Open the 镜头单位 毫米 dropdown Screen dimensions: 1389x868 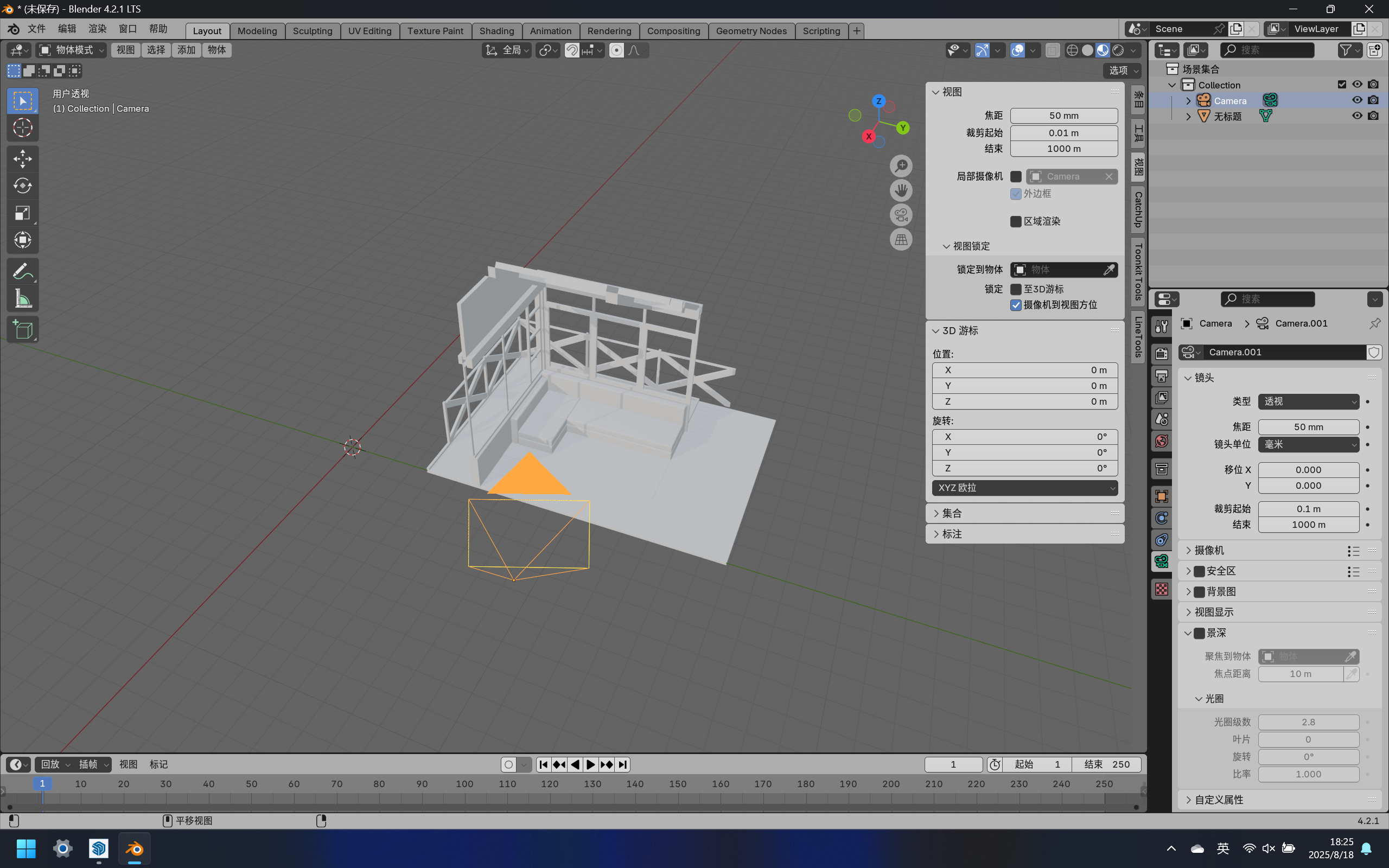click(1308, 444)
